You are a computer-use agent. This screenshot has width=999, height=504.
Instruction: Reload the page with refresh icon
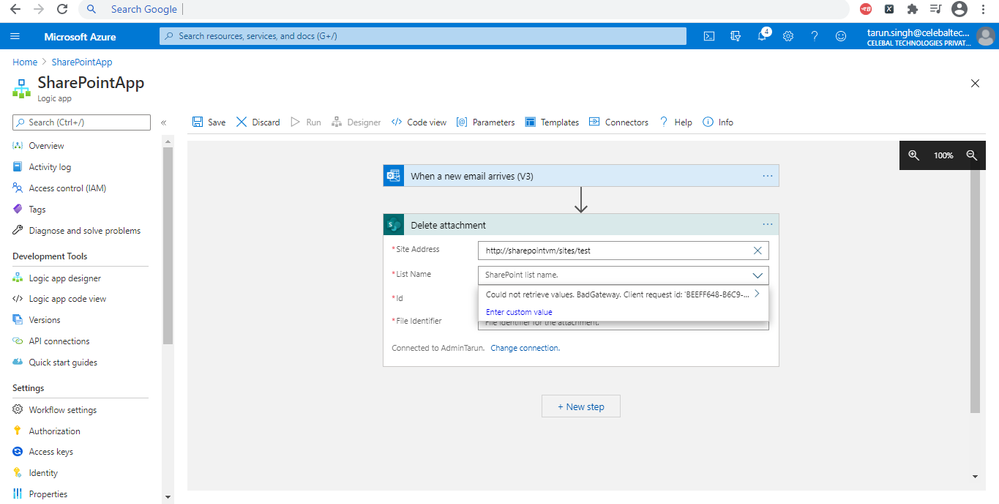click(x=62, y=9)
